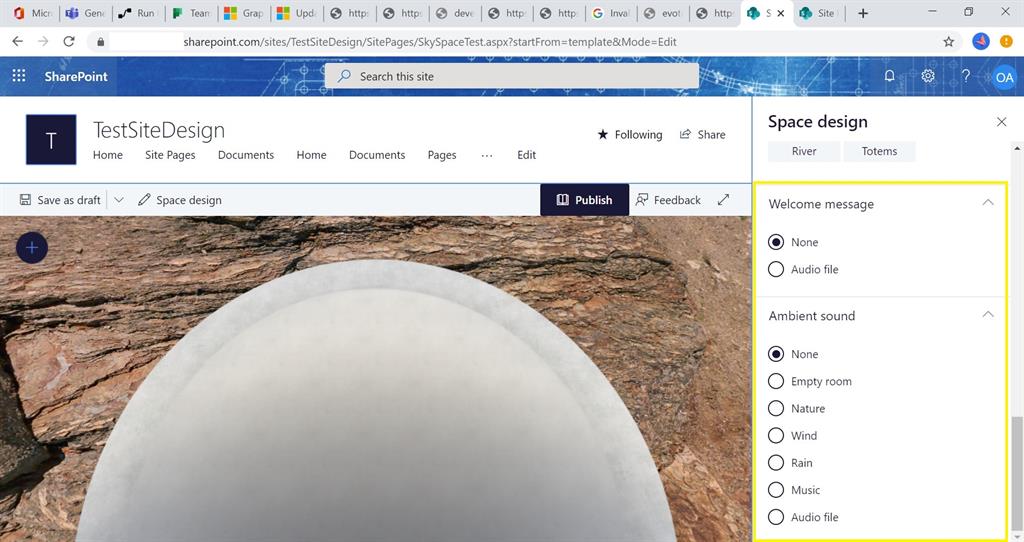Publish the space page
Screen dimensions: 1024x542
click(x=584, y=200)
